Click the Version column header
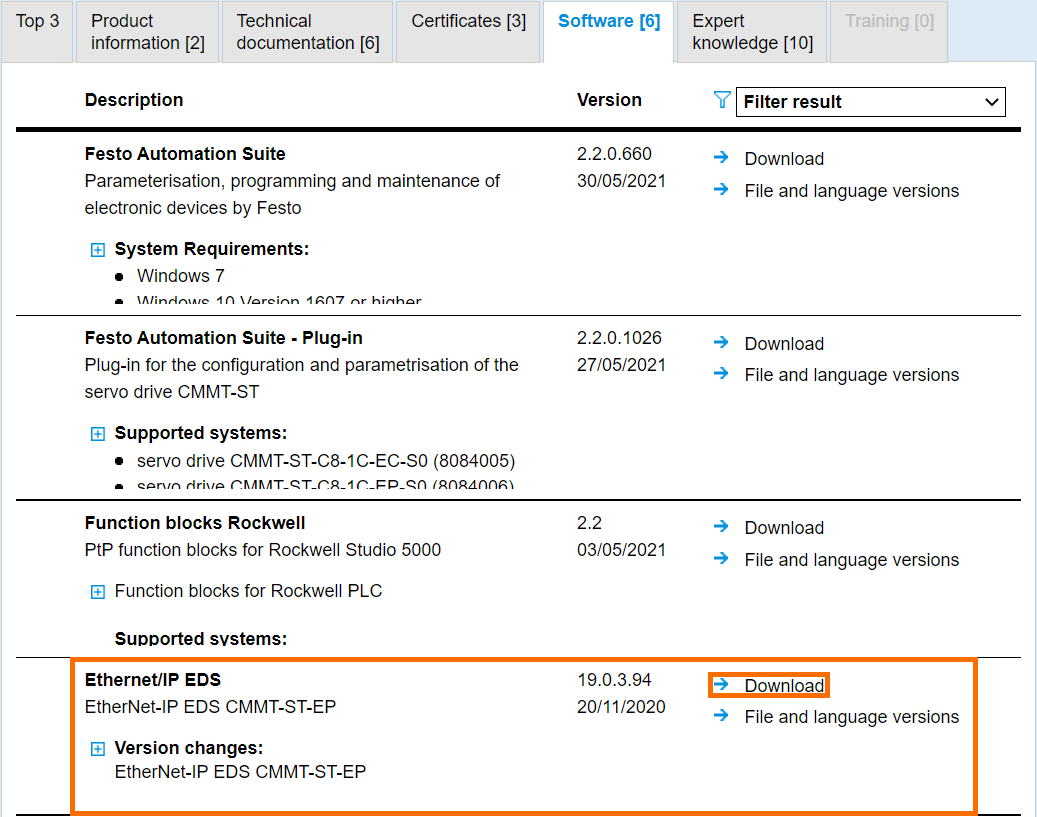1037x817 pixels. pos(609,100)
